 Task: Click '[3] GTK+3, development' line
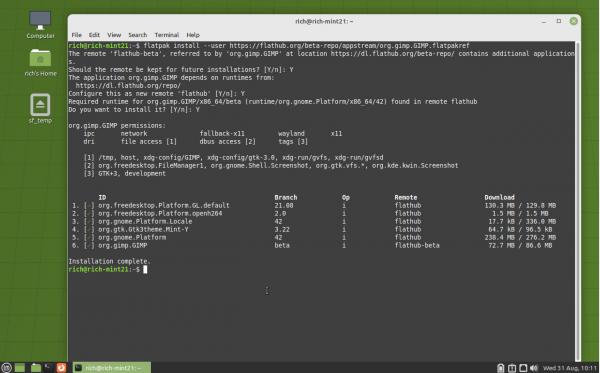click(125, 174)
